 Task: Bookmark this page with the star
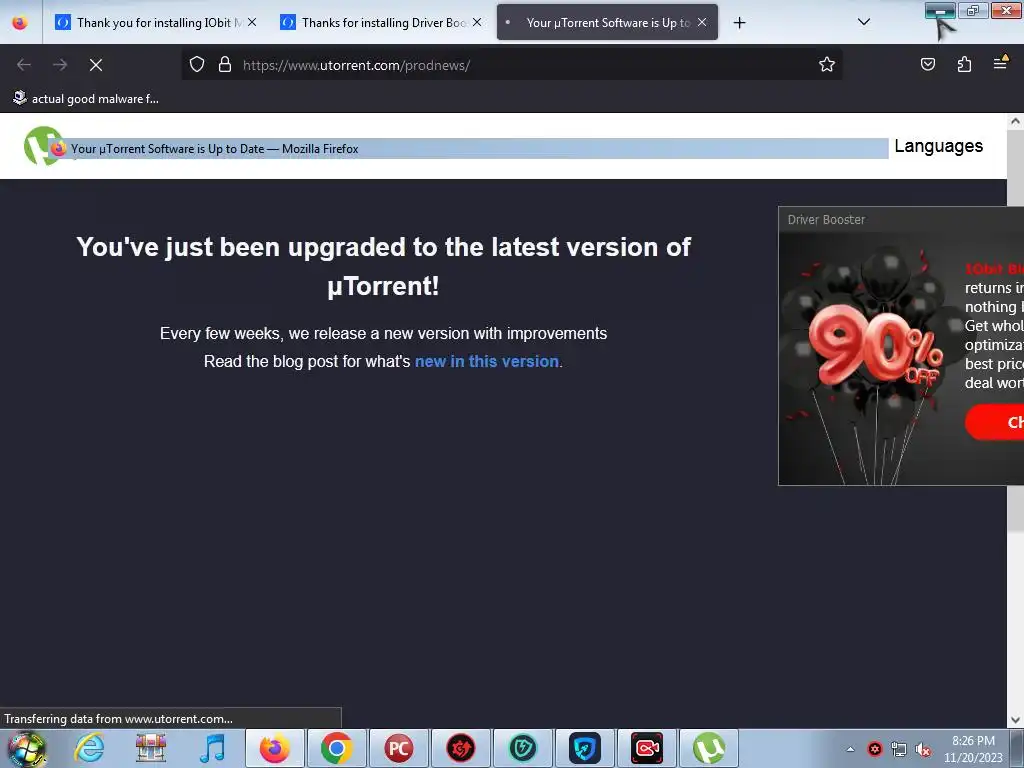[x=827, y=64]
